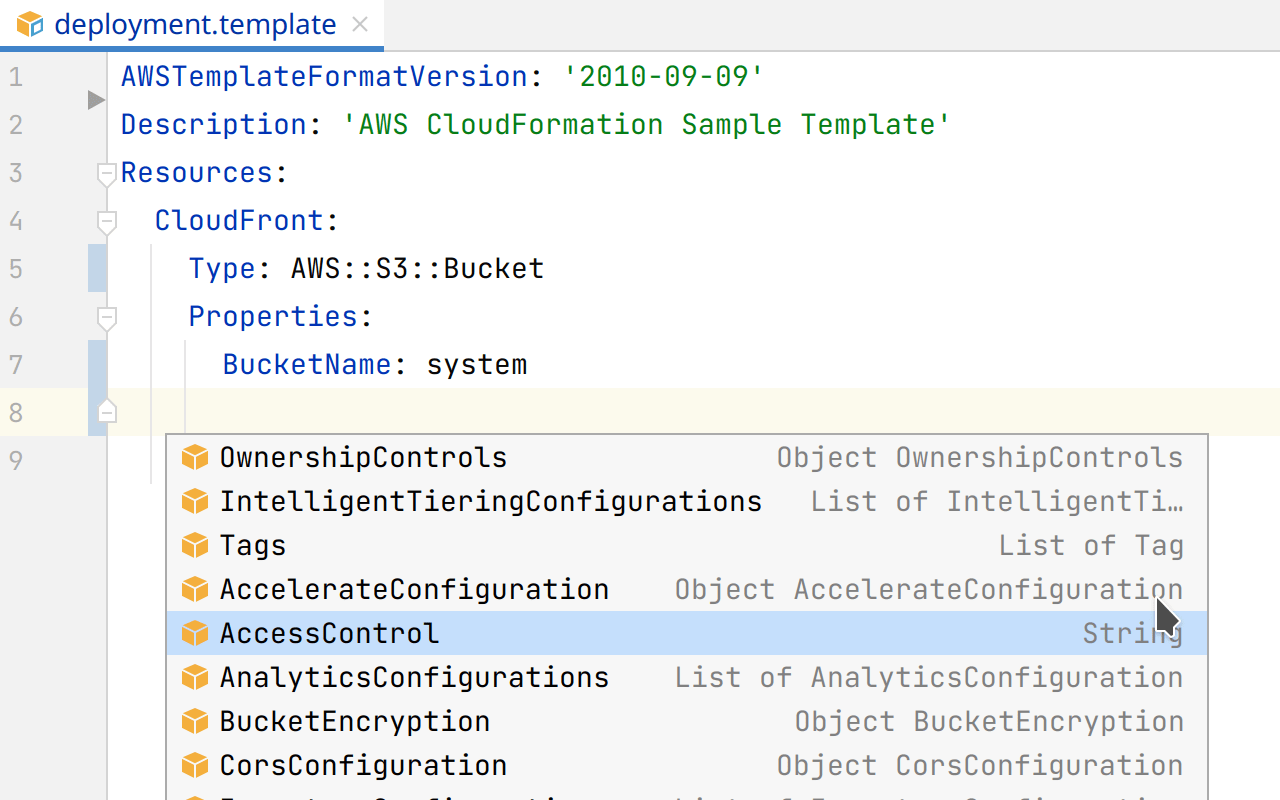Select the OwnershipControls completion suggestion
This screenshot has width=1280, height=800.
[x=363, y=458]
